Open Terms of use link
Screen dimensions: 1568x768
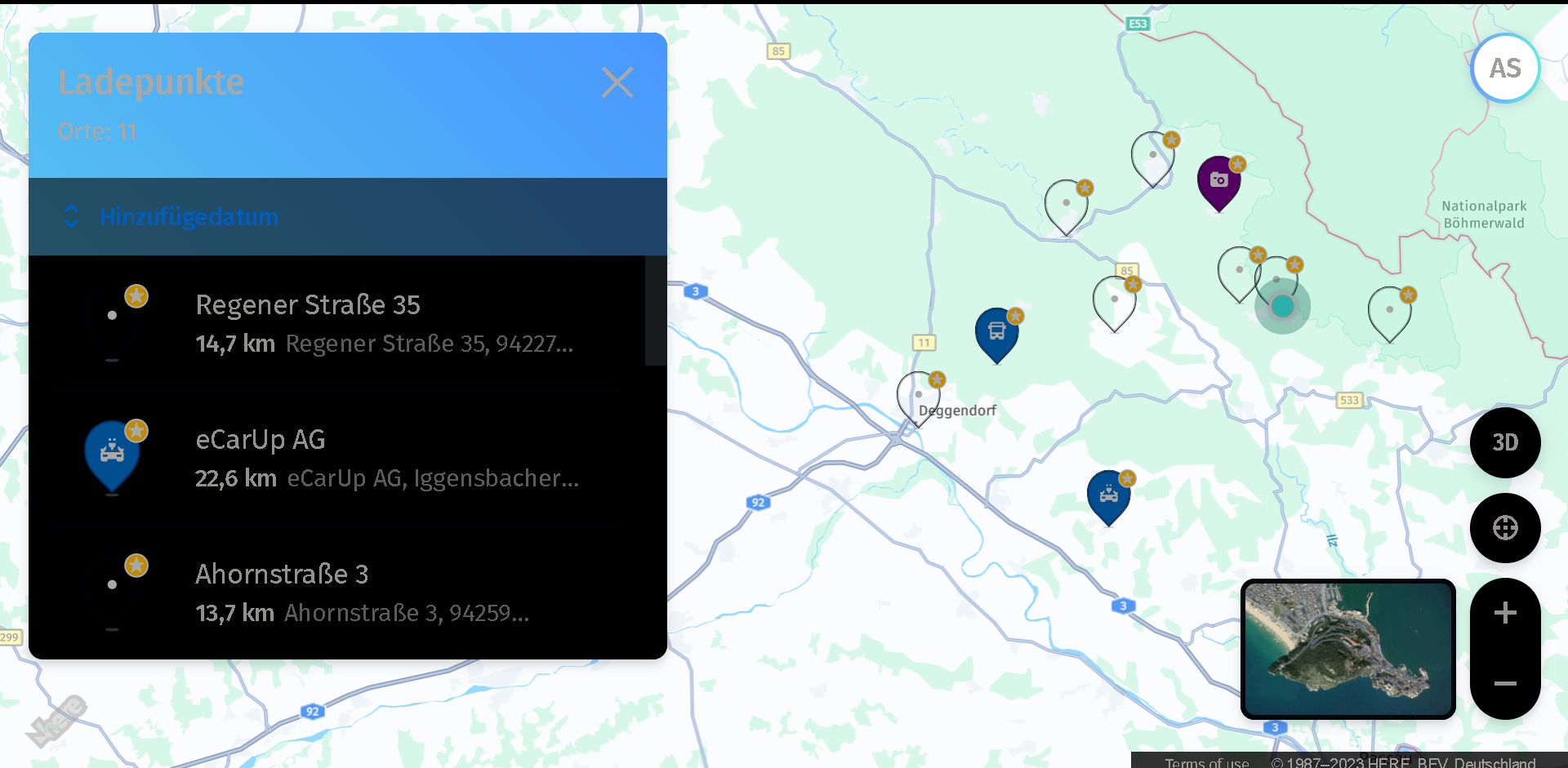1206,761
